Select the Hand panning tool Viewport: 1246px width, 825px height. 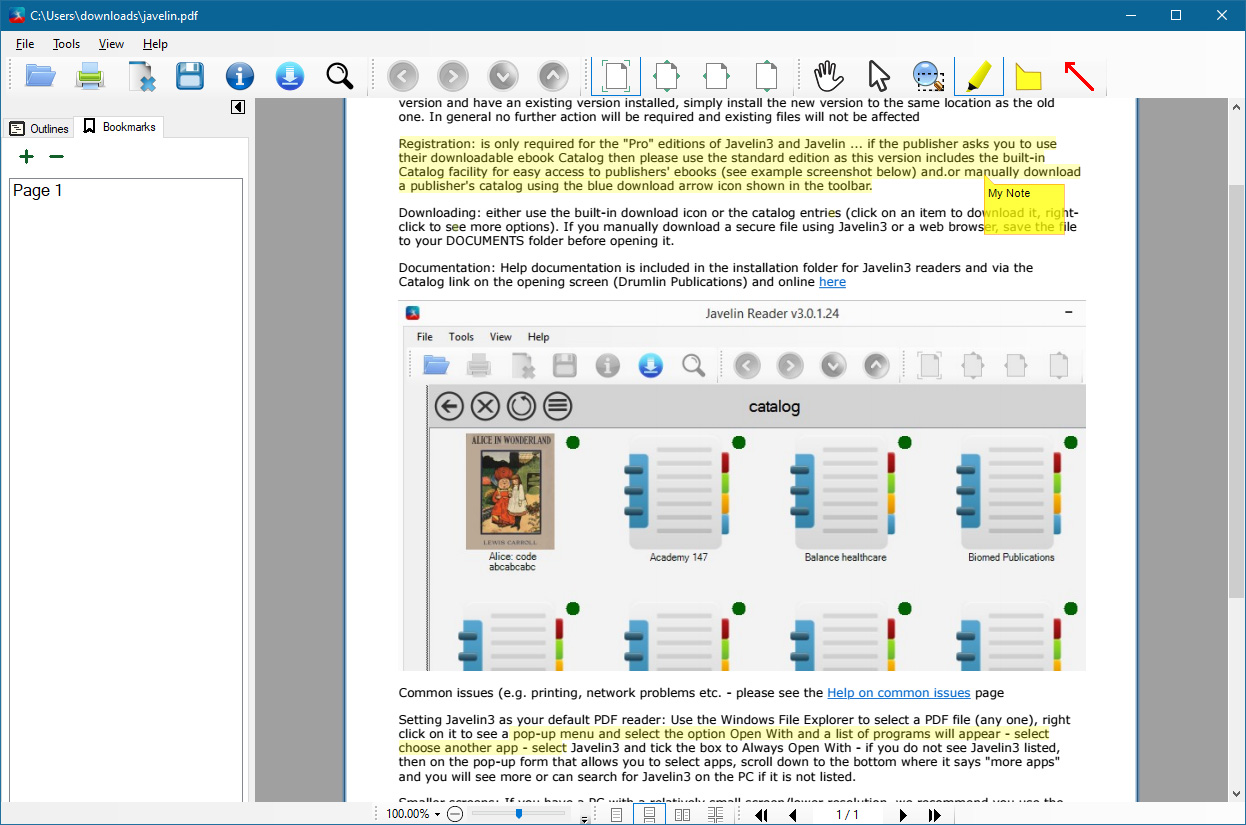point(828,75)
